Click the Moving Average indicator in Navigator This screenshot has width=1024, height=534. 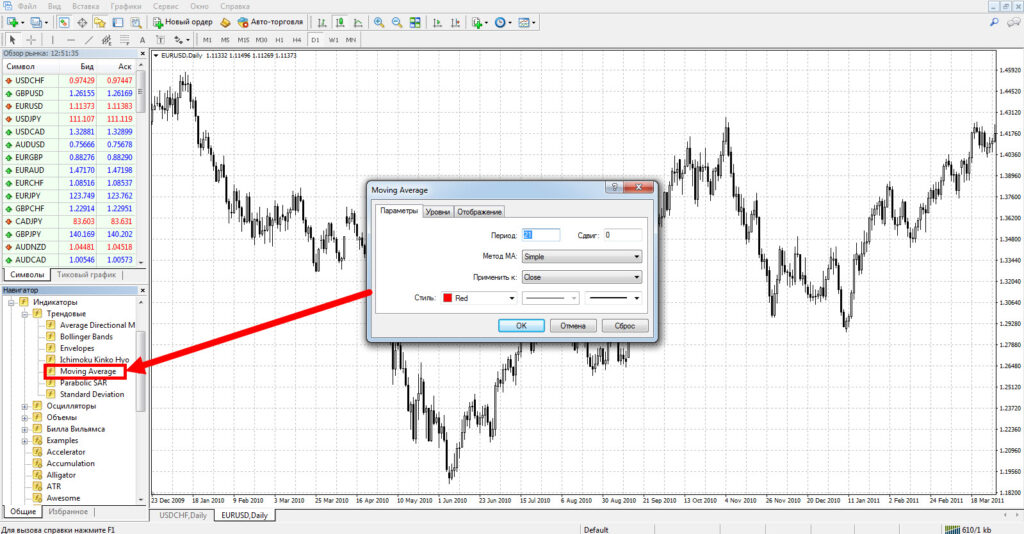pyautogui.click(x=88, y=371)
